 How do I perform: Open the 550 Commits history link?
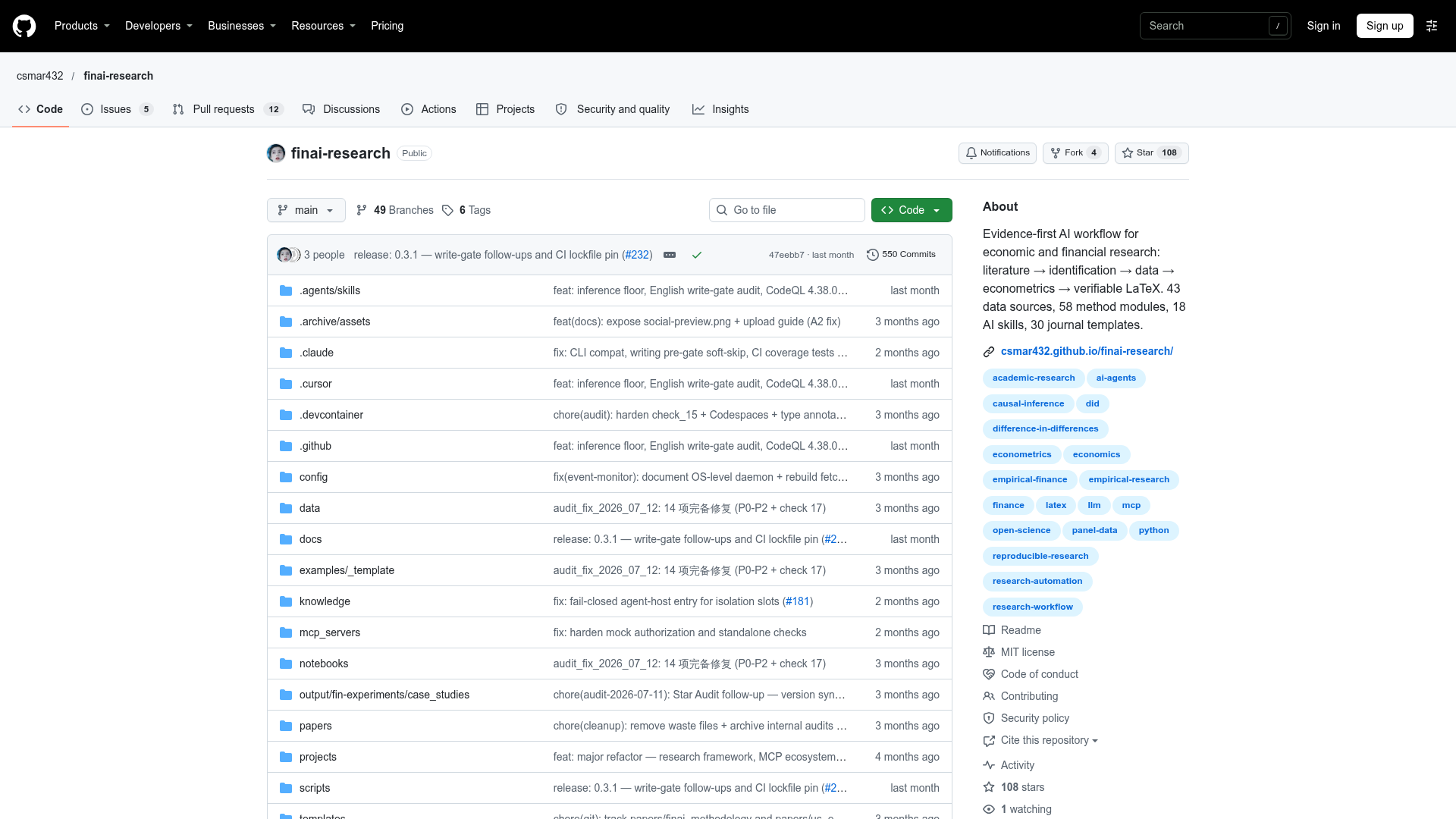(x=901, y=255)
